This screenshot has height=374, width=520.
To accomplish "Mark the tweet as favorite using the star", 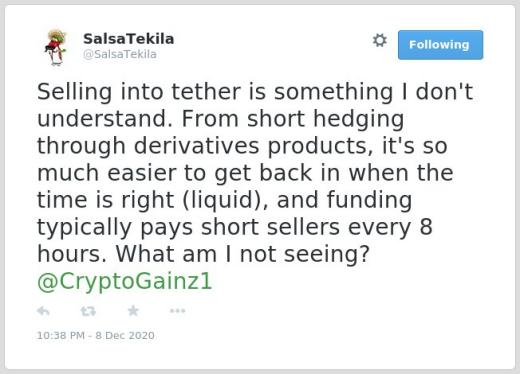I will tap(133, 311).
